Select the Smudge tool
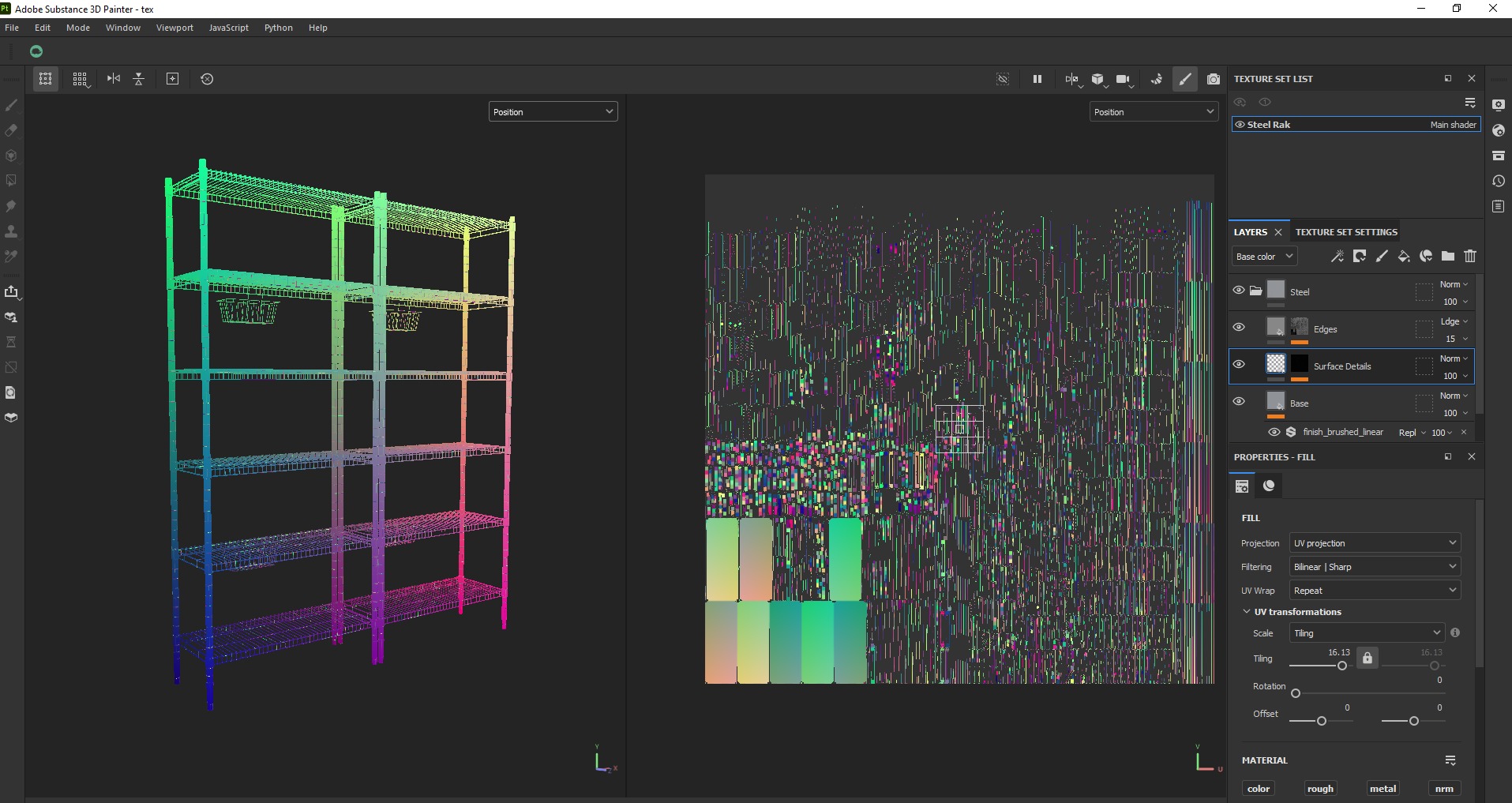1512x803 pixels. [11, 206]
